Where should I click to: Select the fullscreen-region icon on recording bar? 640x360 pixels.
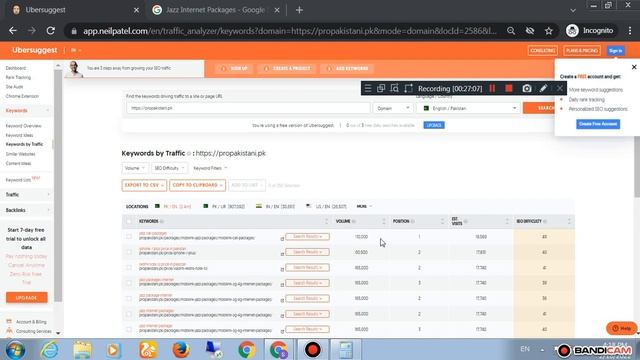(x=408, y=88)
